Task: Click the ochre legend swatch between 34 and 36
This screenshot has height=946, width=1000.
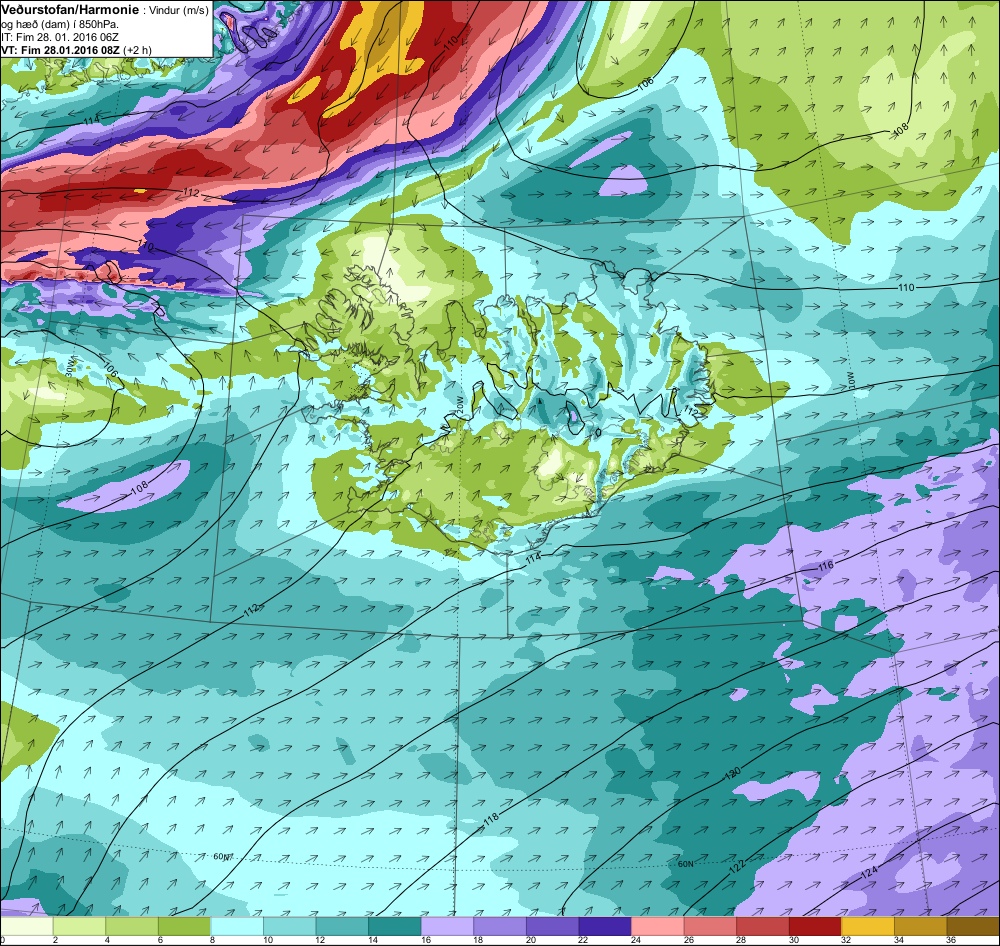Action: [921, 926]
